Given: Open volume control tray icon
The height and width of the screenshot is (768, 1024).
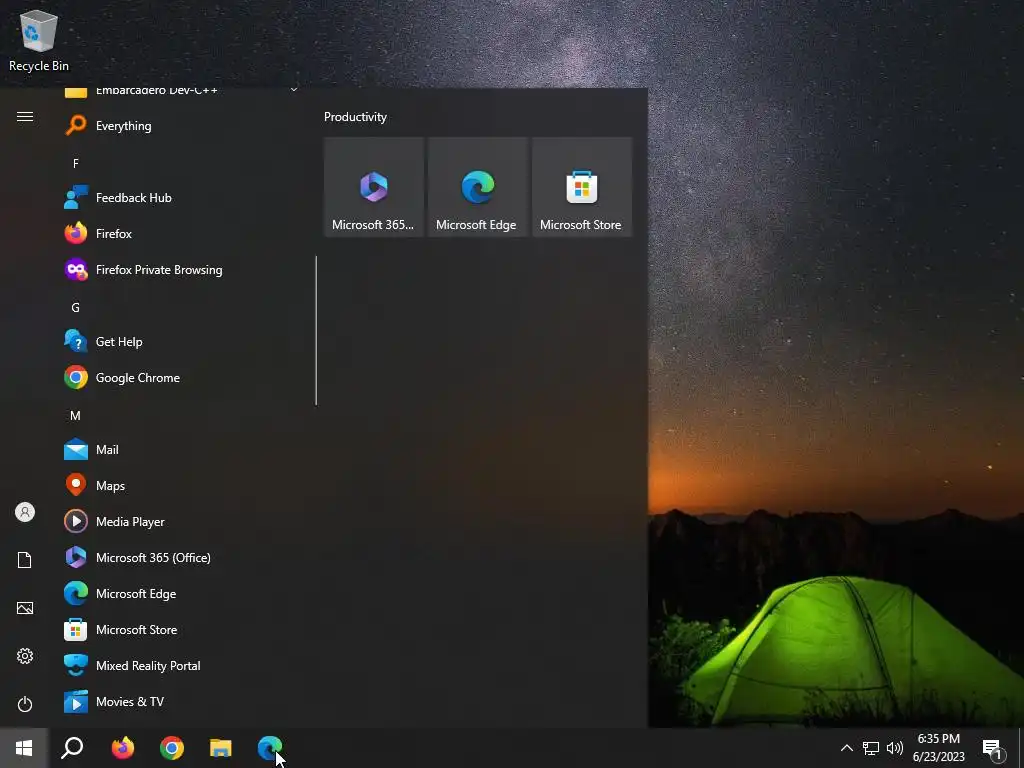Looking at the screenshot, I should point(895,748).
